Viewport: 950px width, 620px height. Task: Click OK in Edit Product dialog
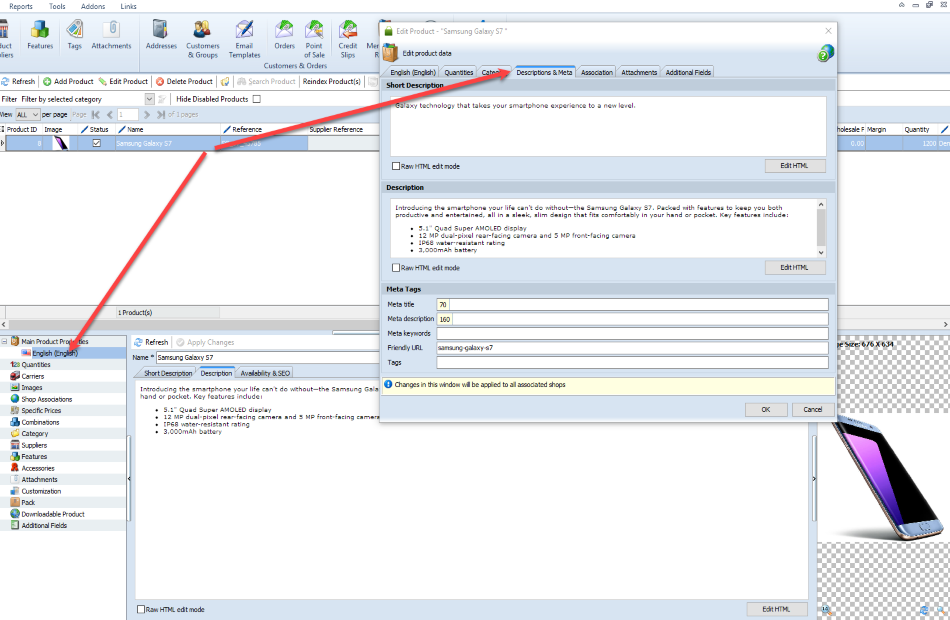click(766, 410)
